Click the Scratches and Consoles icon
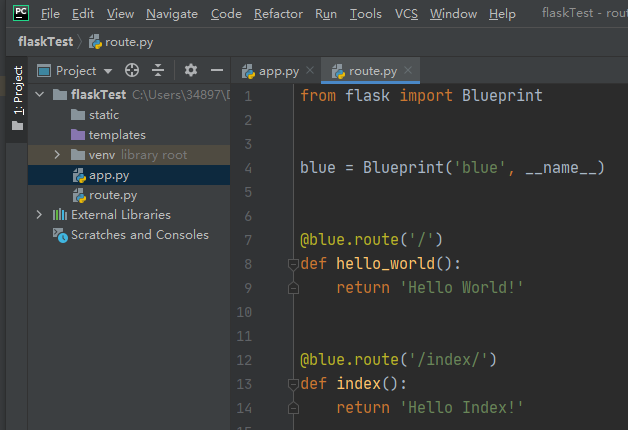 point(60,235)
